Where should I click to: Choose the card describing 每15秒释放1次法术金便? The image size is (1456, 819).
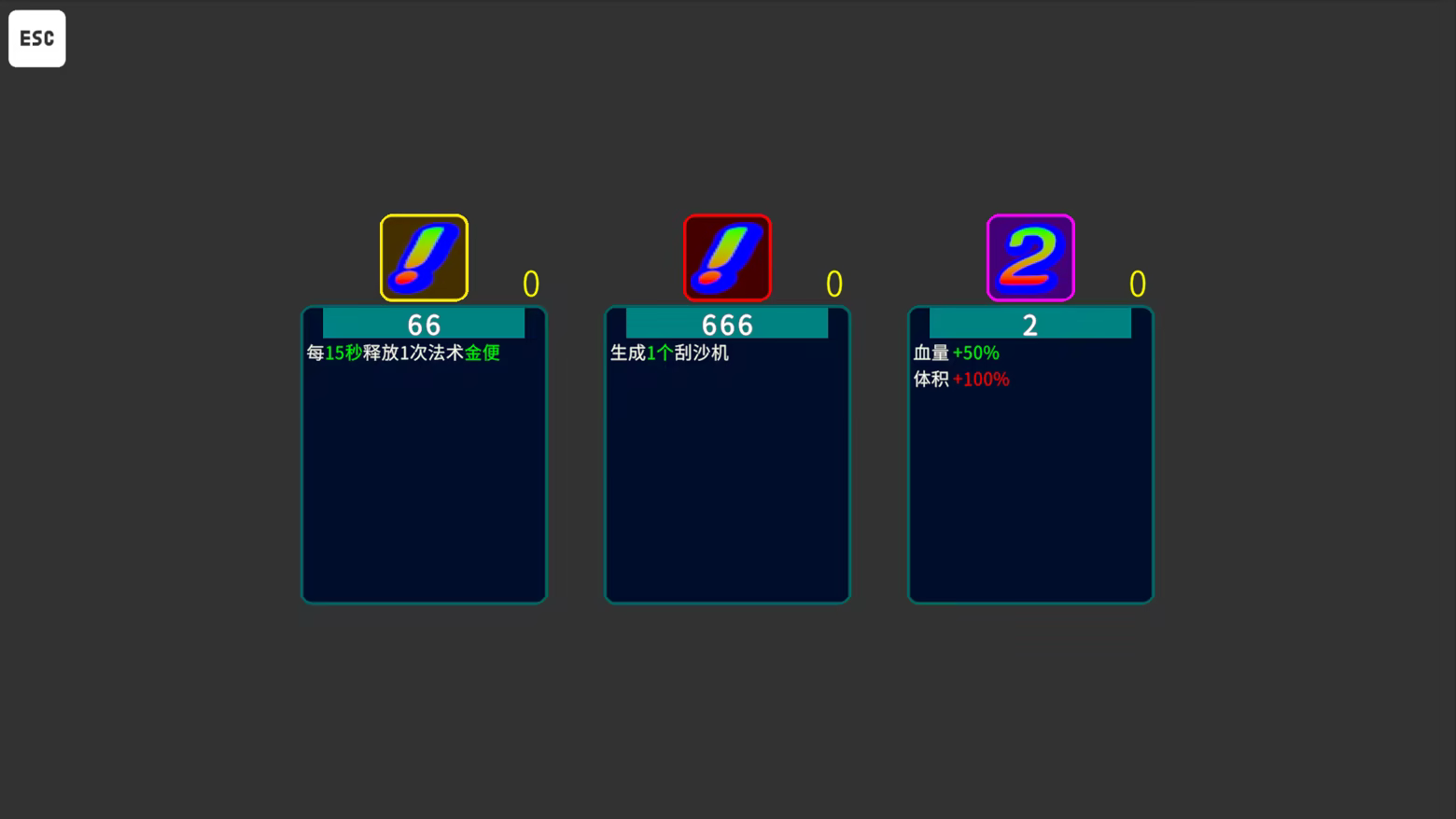pyautogui.click(x=424, y=454)
